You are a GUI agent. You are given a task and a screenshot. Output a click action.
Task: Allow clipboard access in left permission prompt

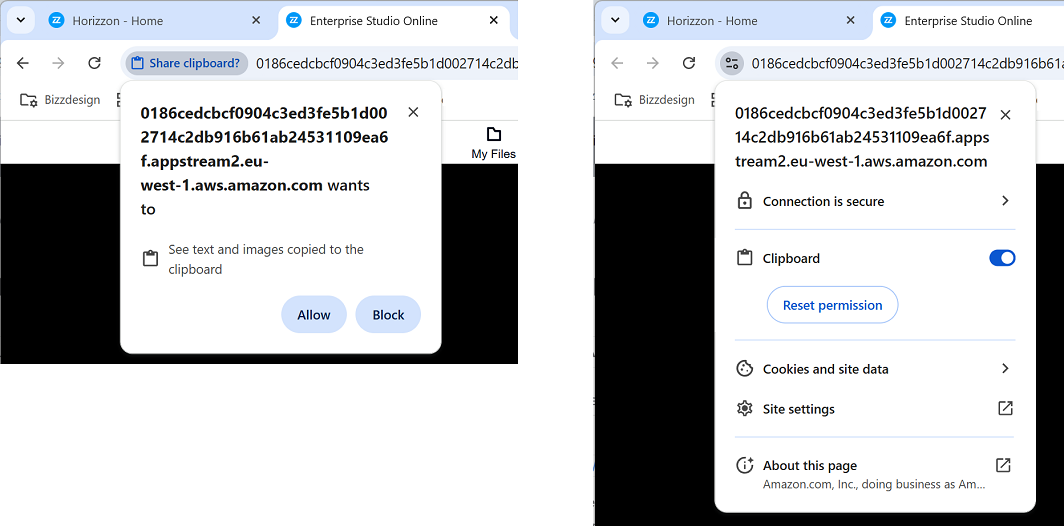click(314, 315)
